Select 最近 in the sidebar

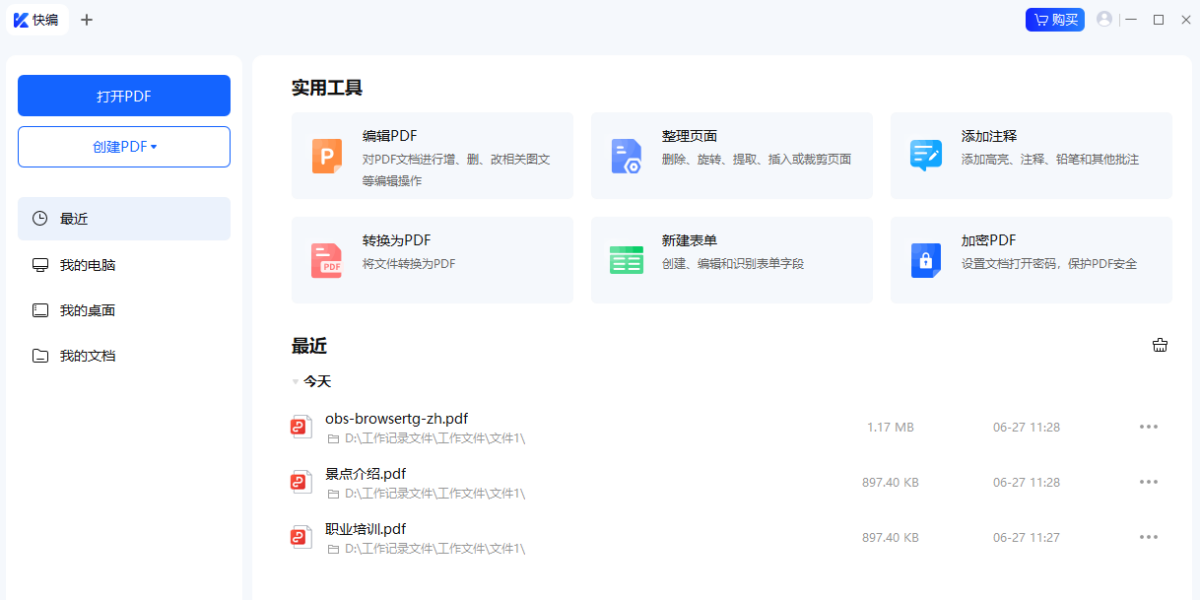click(x=124, y=218)
